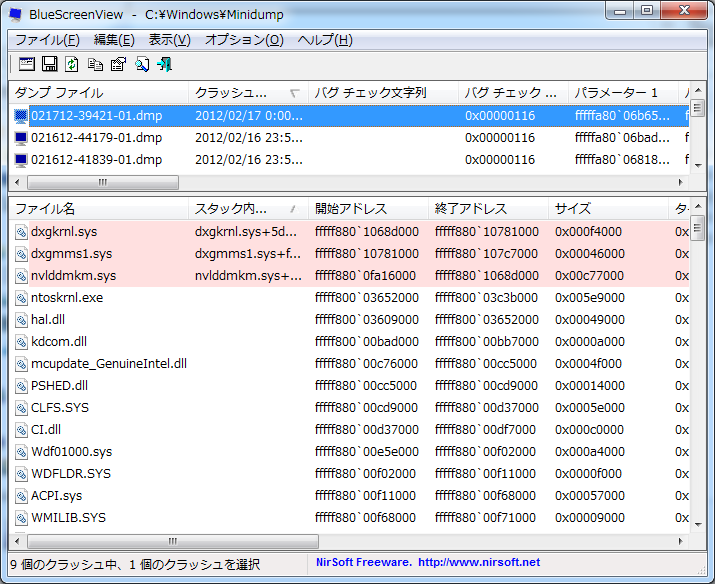715x584 pixels.
Task: Click the Refresh toolbar icon
Action: coord(72,64)
